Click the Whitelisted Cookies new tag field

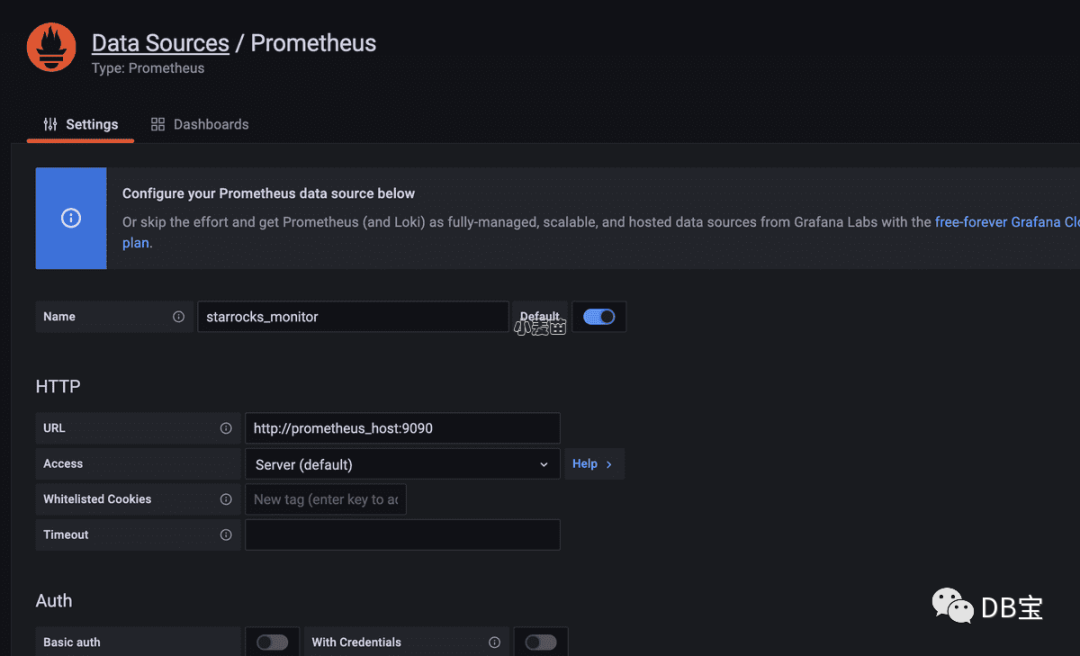click(325, 499)
